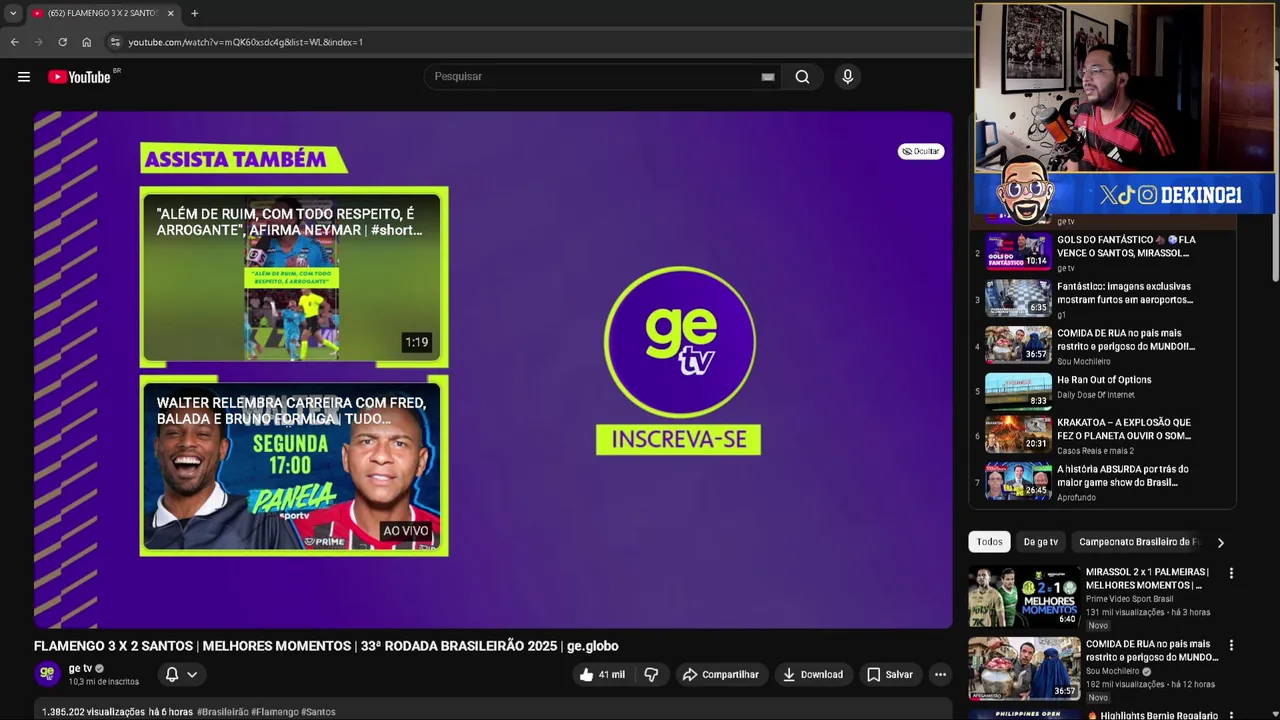Click the INSCREVA-SE subscribe banner
Viewport: 1280px width, 720px height.
pyautogui.click(x=678, y=440)
